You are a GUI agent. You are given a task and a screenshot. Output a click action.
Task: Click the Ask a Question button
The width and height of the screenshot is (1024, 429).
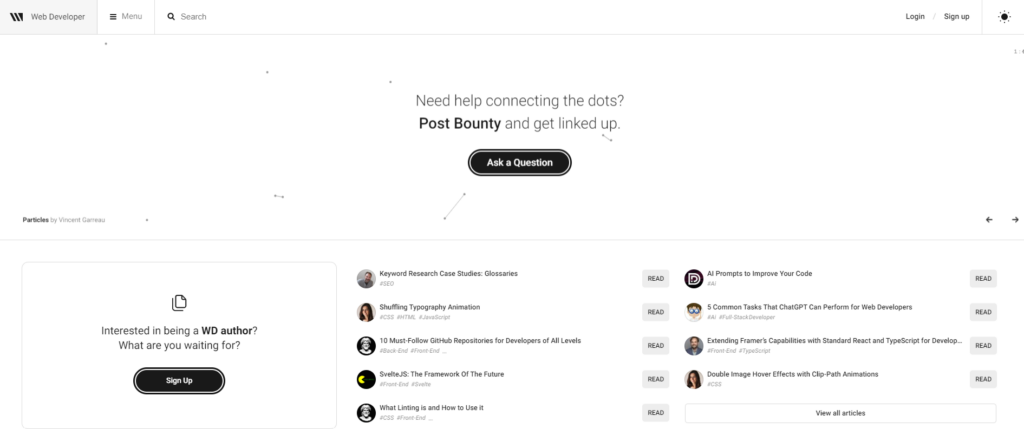[519, 162]
